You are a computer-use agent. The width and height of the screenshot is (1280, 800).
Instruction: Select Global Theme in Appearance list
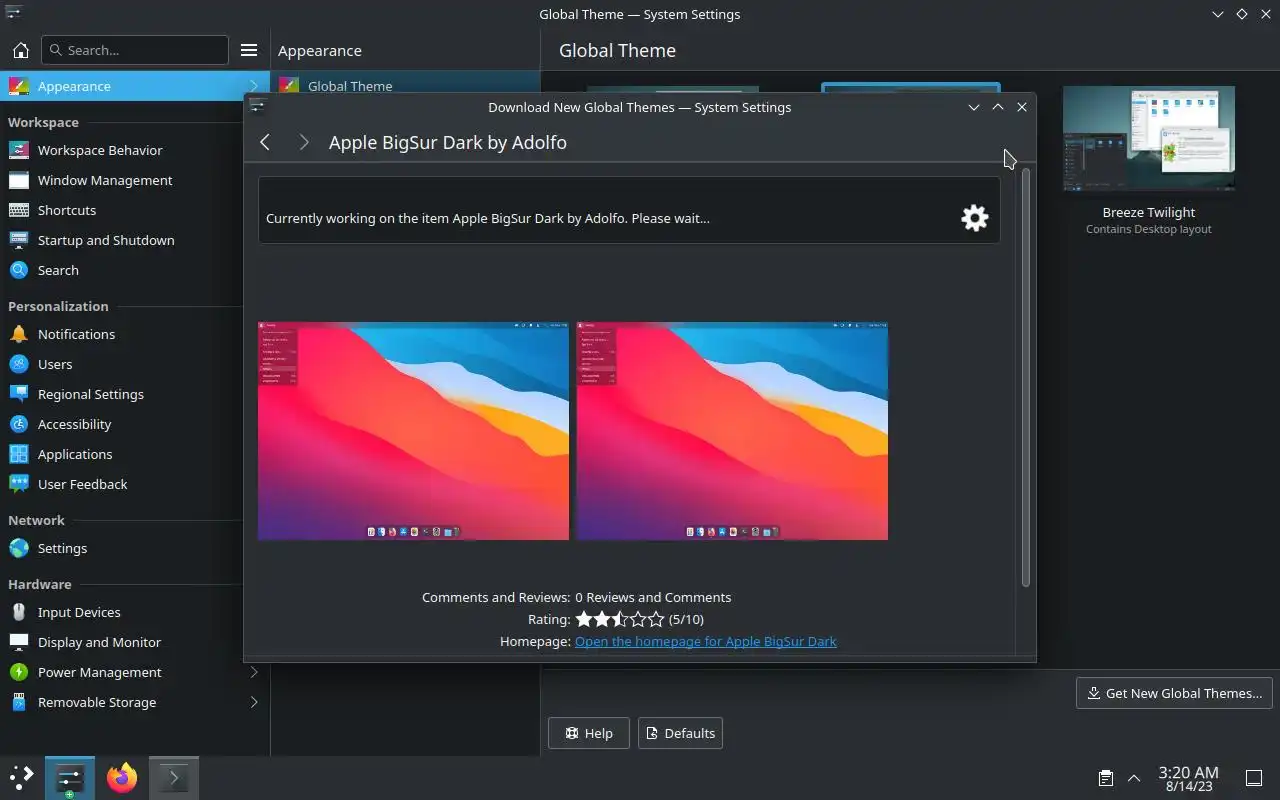coord(405,86)
